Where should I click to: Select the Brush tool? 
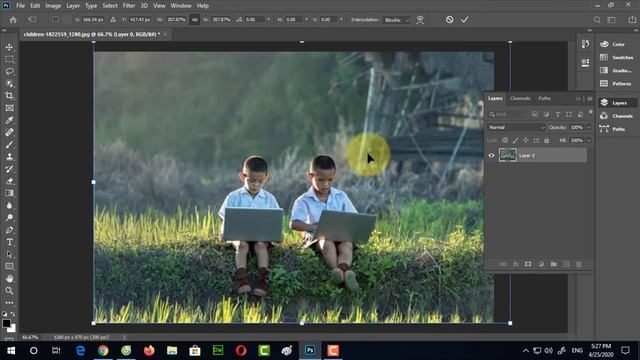(x=9, y=144)
